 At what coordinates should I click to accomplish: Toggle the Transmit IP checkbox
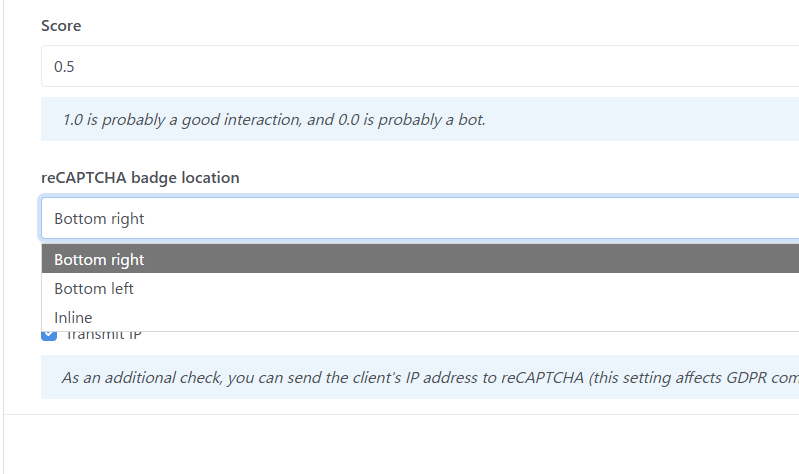[49, 335]
